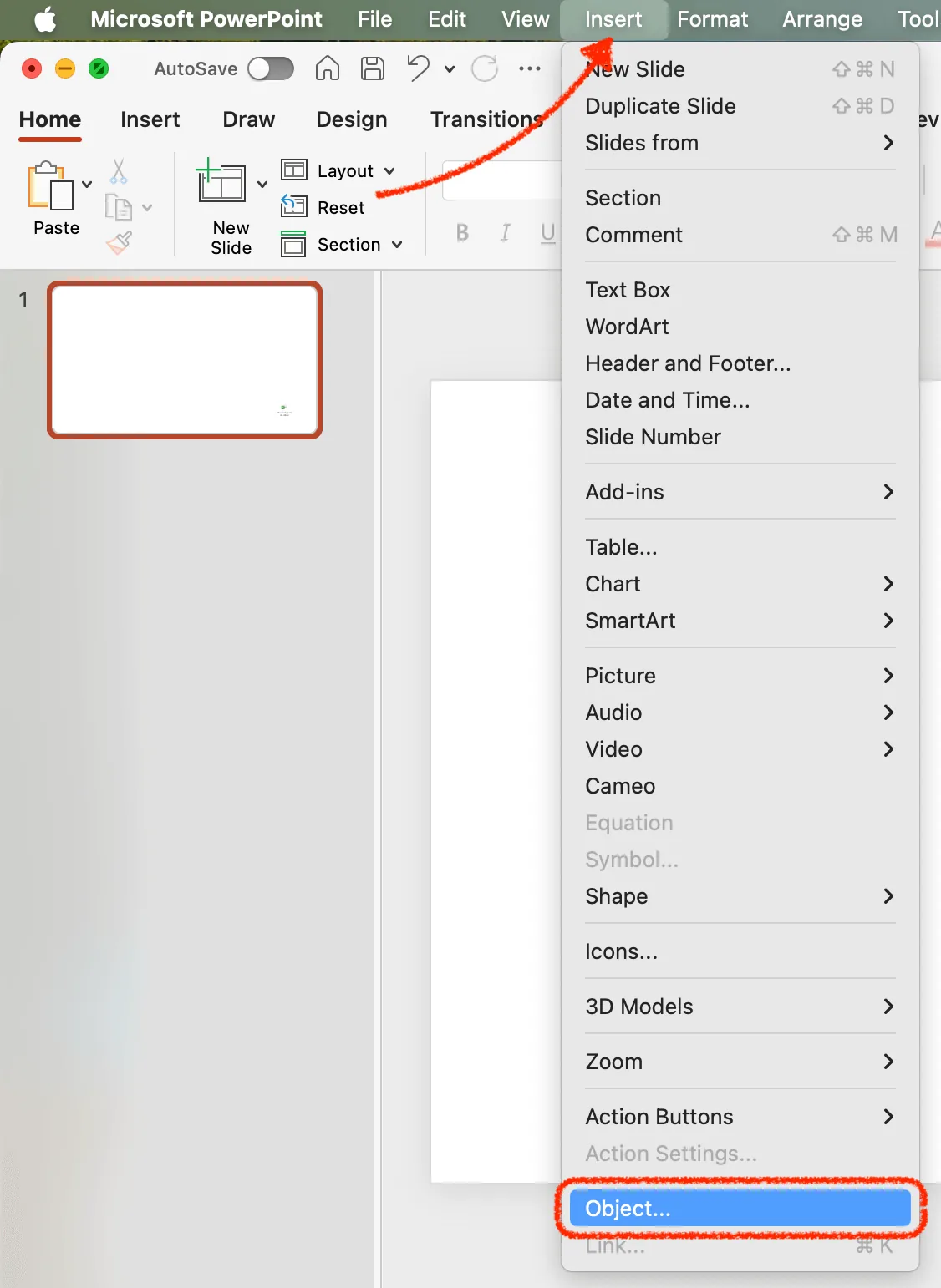Redo the last action
Image resolution: width=941 pixels, height=1288 pixels.
pyautogui.click(x=485, y=68)
